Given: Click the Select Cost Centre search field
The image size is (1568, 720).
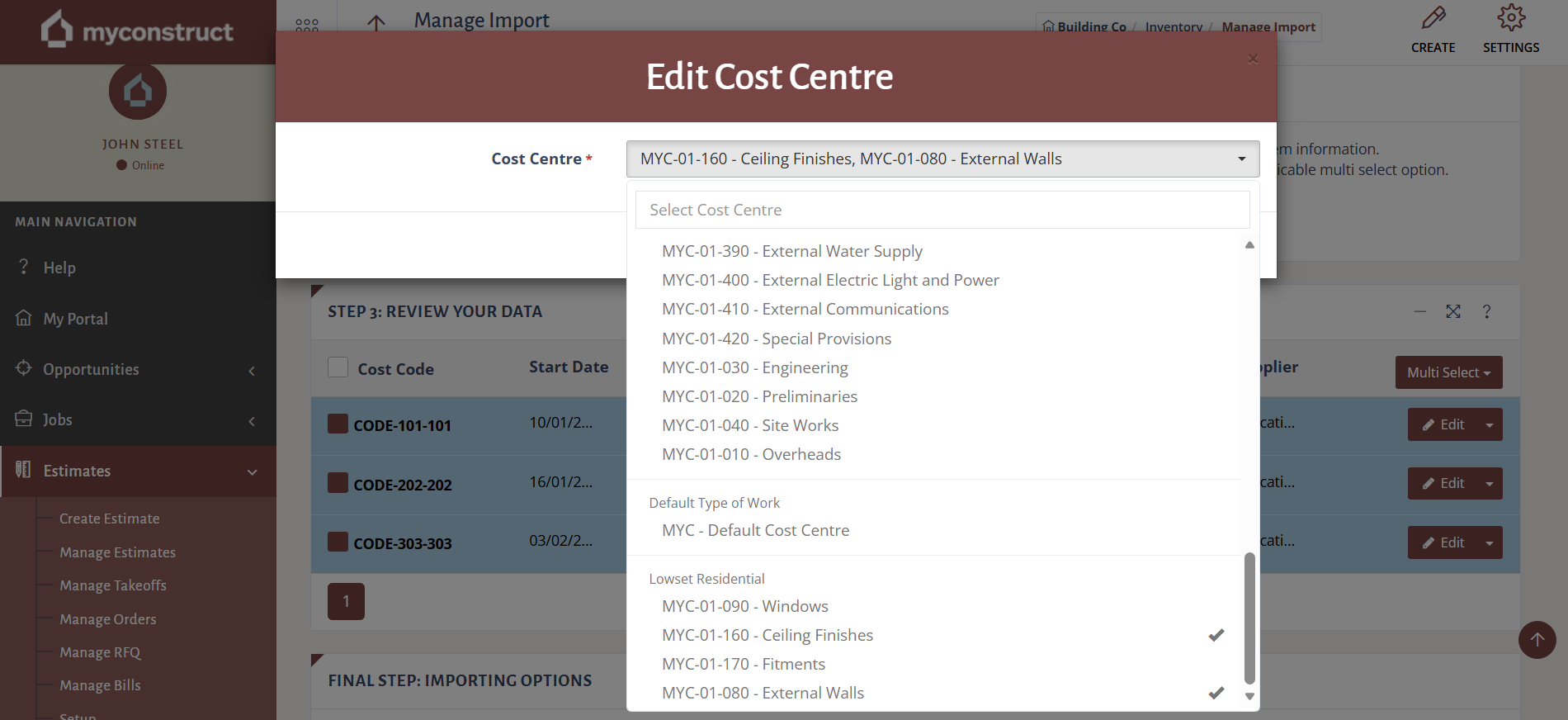Looking at the screenshot, I should point(942,210).
